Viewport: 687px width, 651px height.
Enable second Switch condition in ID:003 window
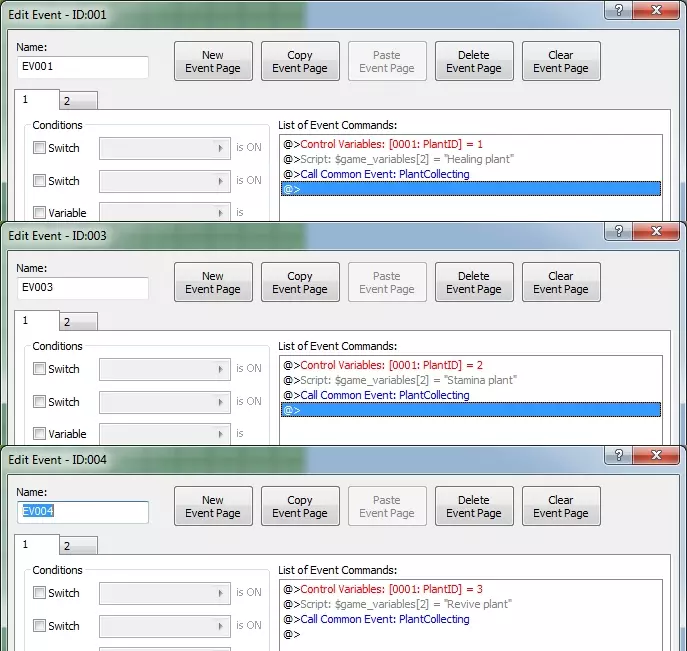point(39,402)
